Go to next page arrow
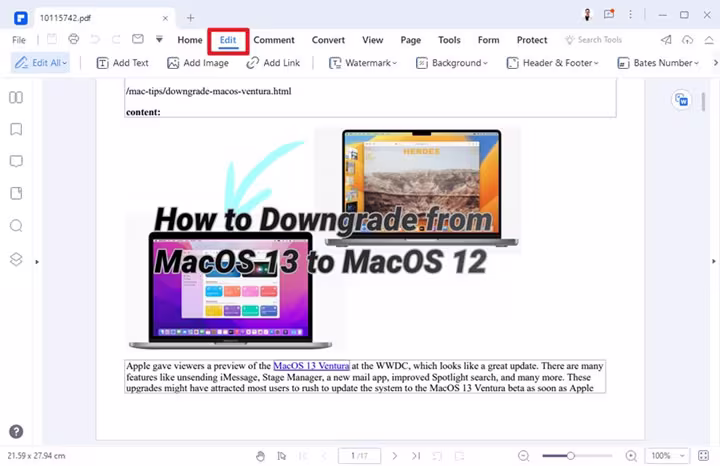 pyautogui.click(x=394, y=456)
